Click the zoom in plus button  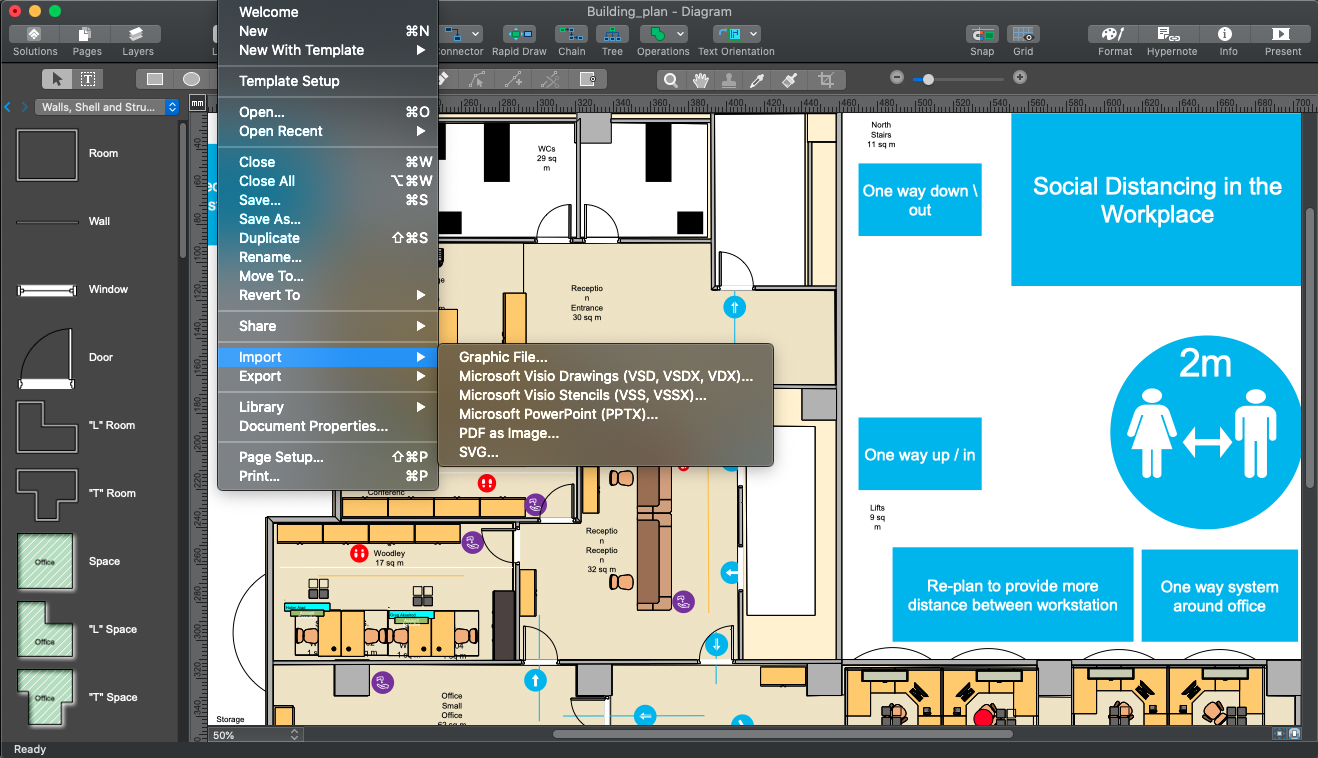[x=1019, y=78]
